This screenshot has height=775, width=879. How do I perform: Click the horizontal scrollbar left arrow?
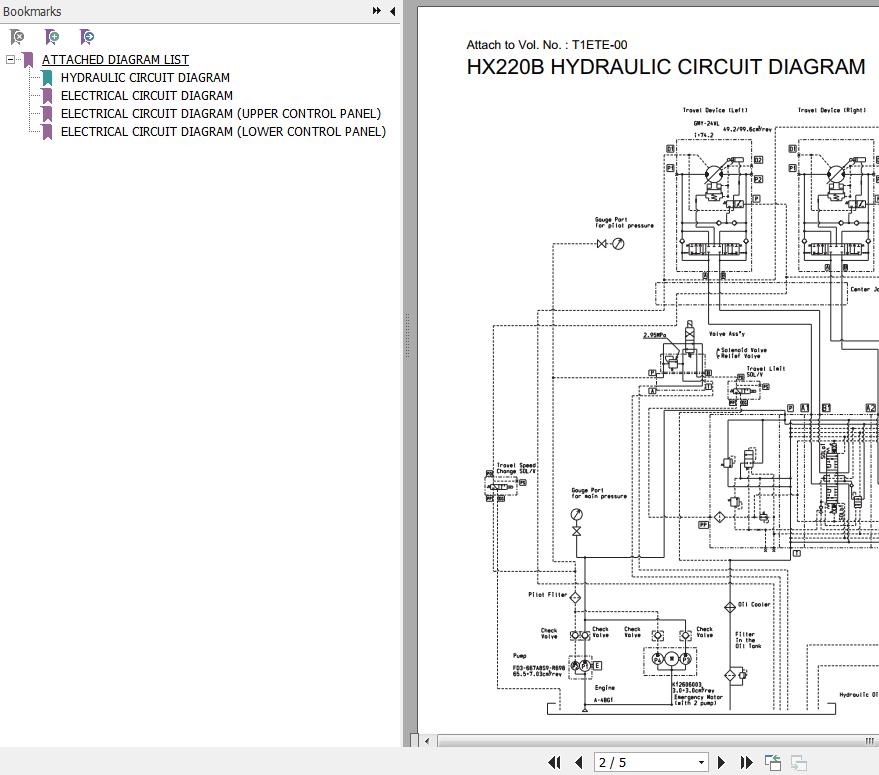tap(427, 741)
